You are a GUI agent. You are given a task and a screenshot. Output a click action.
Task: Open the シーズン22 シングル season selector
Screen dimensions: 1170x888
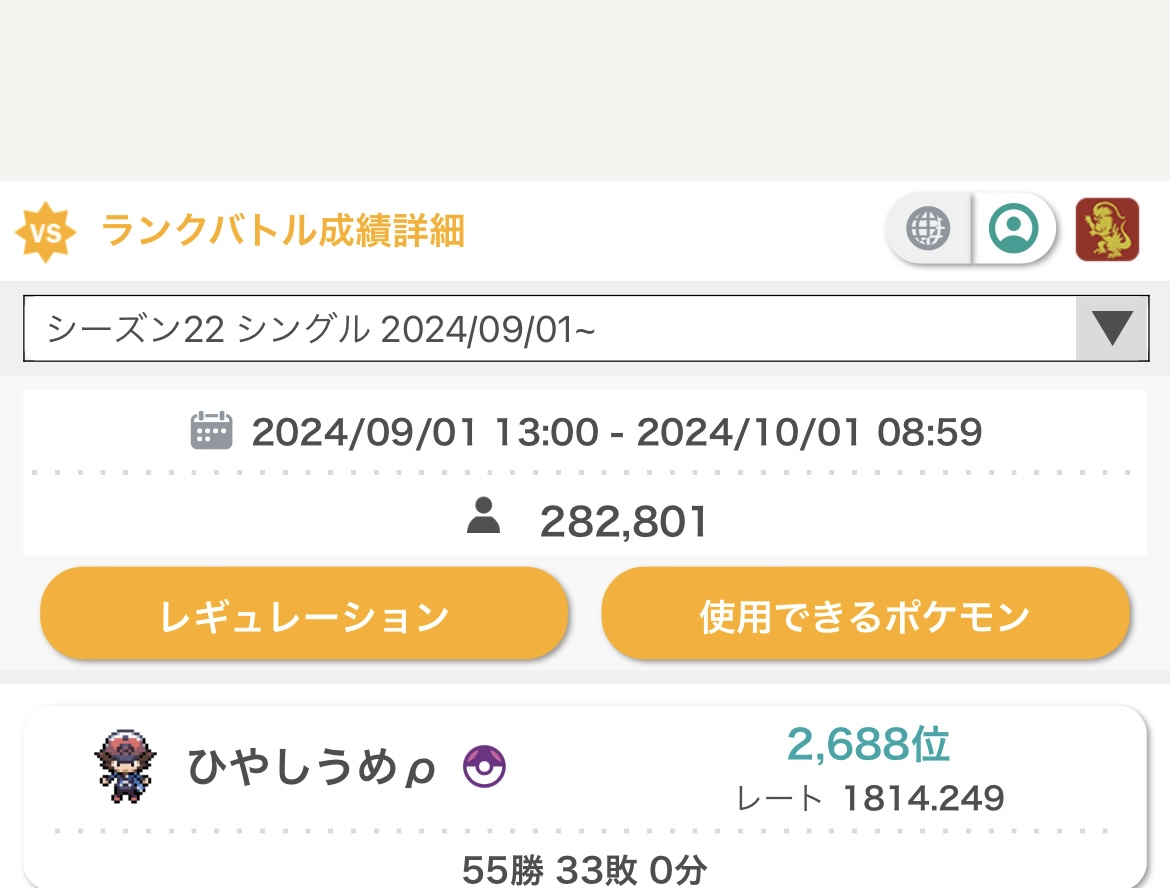(x=586, y=328)
